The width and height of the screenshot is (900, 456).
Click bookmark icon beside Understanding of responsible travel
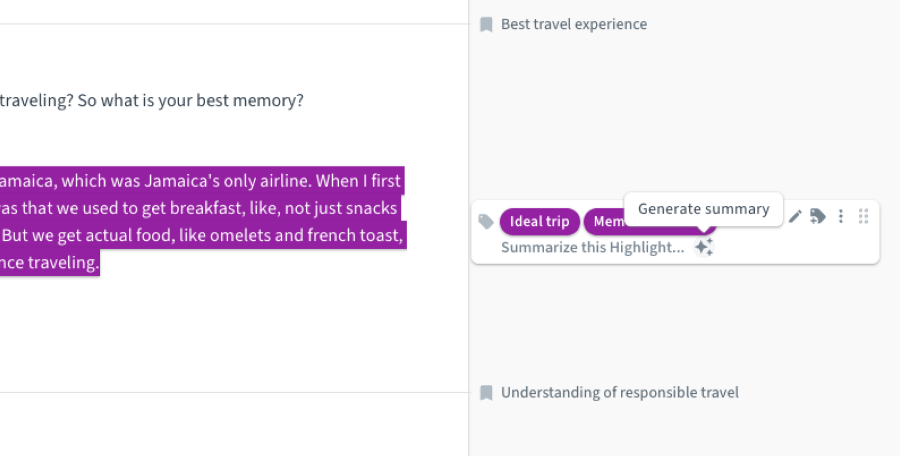(486, 392)
